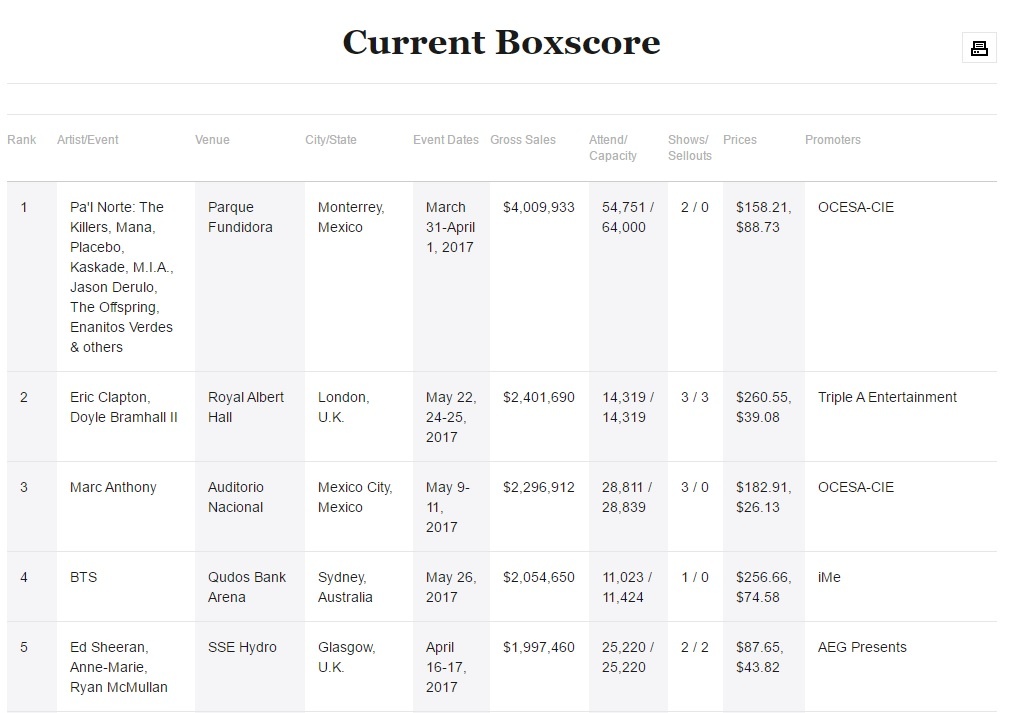
Task: Click the Shows/Sellouts column header
Action: pyautogui.click(x=690, y=148)
